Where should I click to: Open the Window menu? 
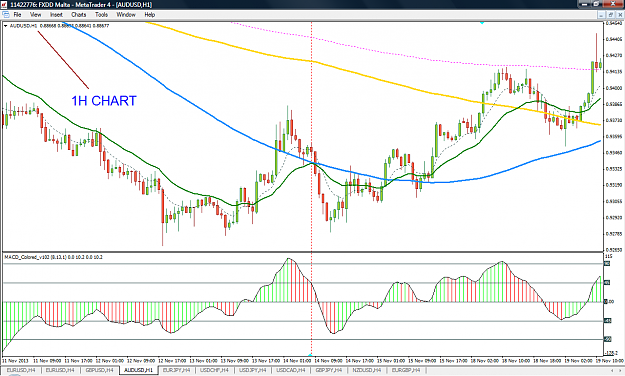(x=126, y=15)
